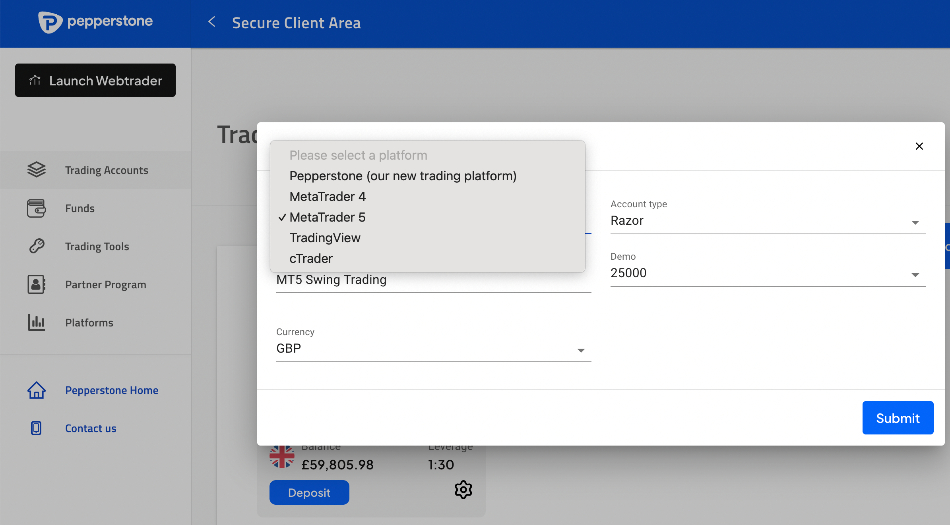This screenshot has width=950, height=525.
Task: Open the Demo 25000 balance dropdown
Action: click(x=768, y=273)
